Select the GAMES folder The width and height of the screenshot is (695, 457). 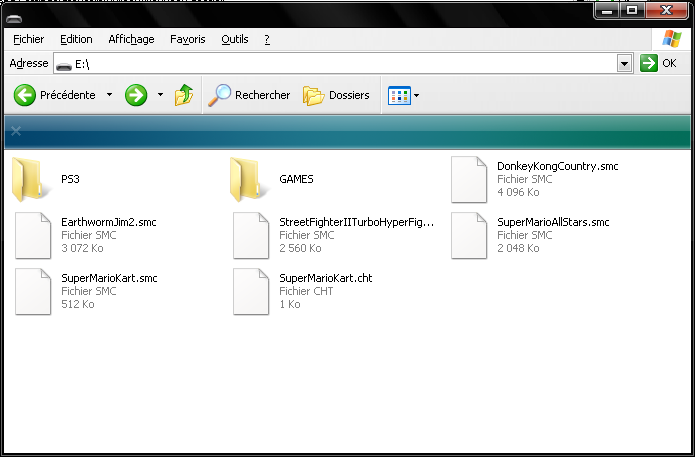point(250,179)
